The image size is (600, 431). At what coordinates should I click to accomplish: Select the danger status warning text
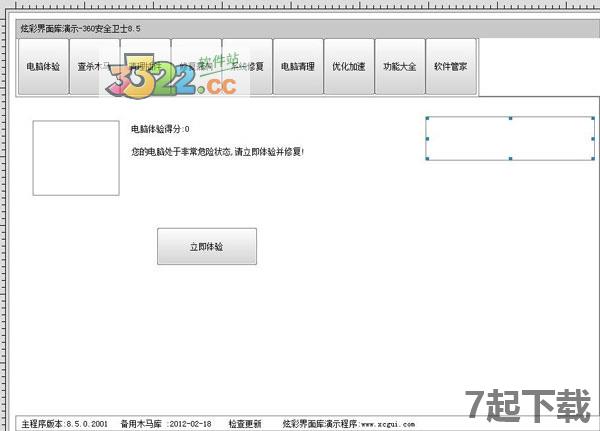pyautogui.click(x=217, y=152)
